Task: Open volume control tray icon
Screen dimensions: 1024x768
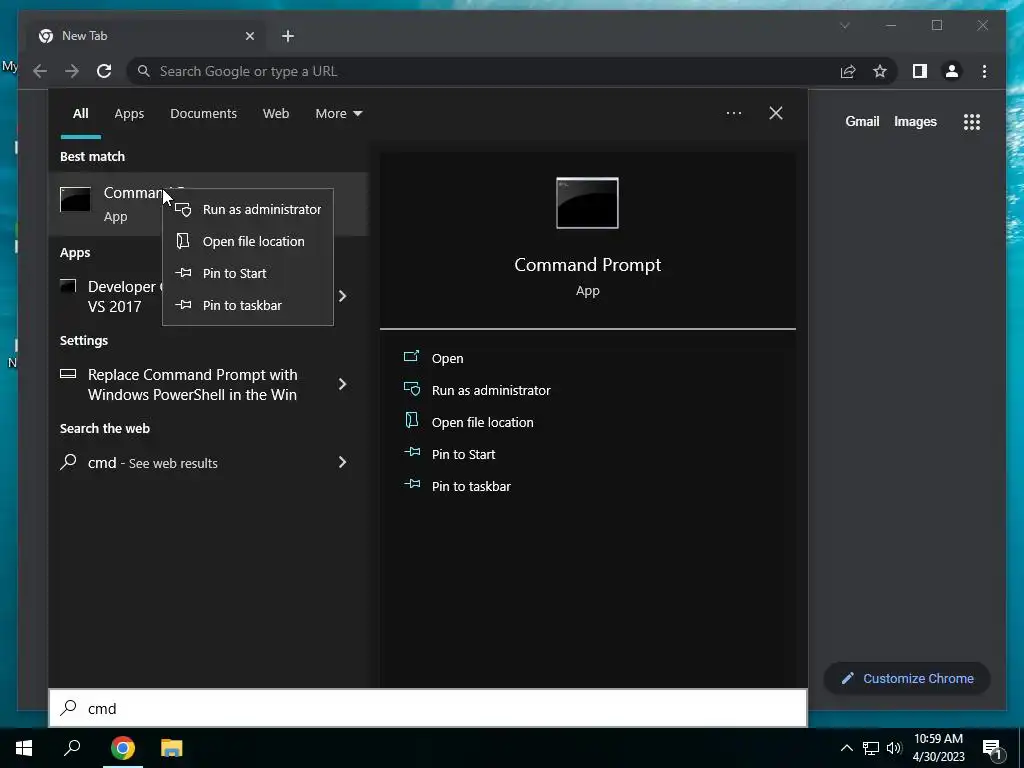Action: [x=894, y=748]
